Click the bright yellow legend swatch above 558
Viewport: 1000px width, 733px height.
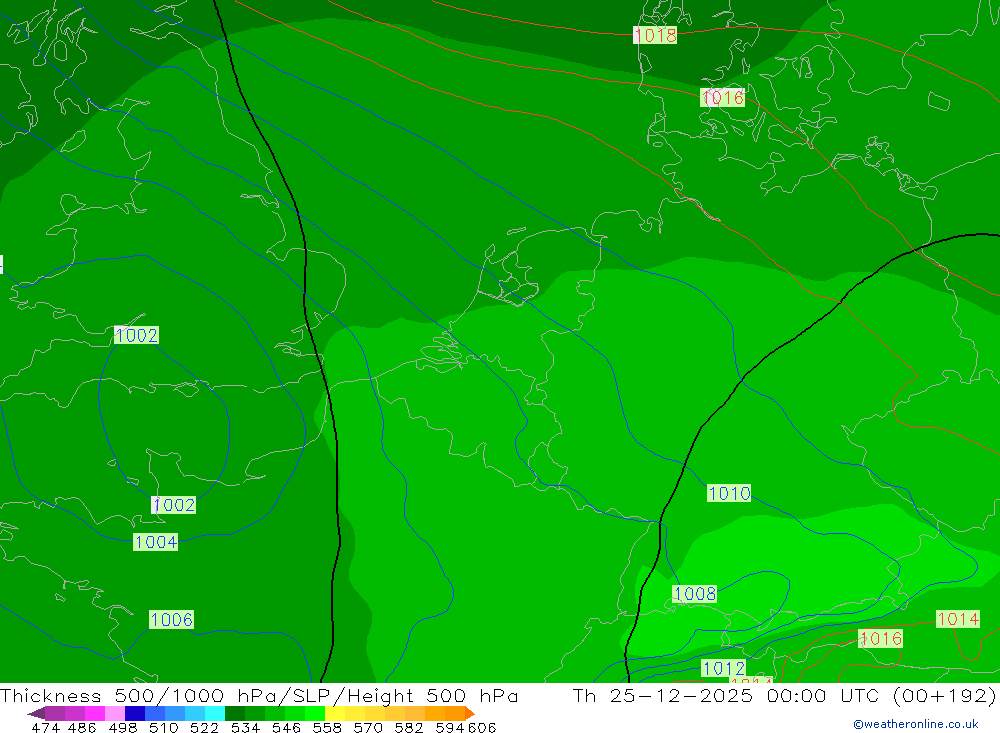[335, 713]
